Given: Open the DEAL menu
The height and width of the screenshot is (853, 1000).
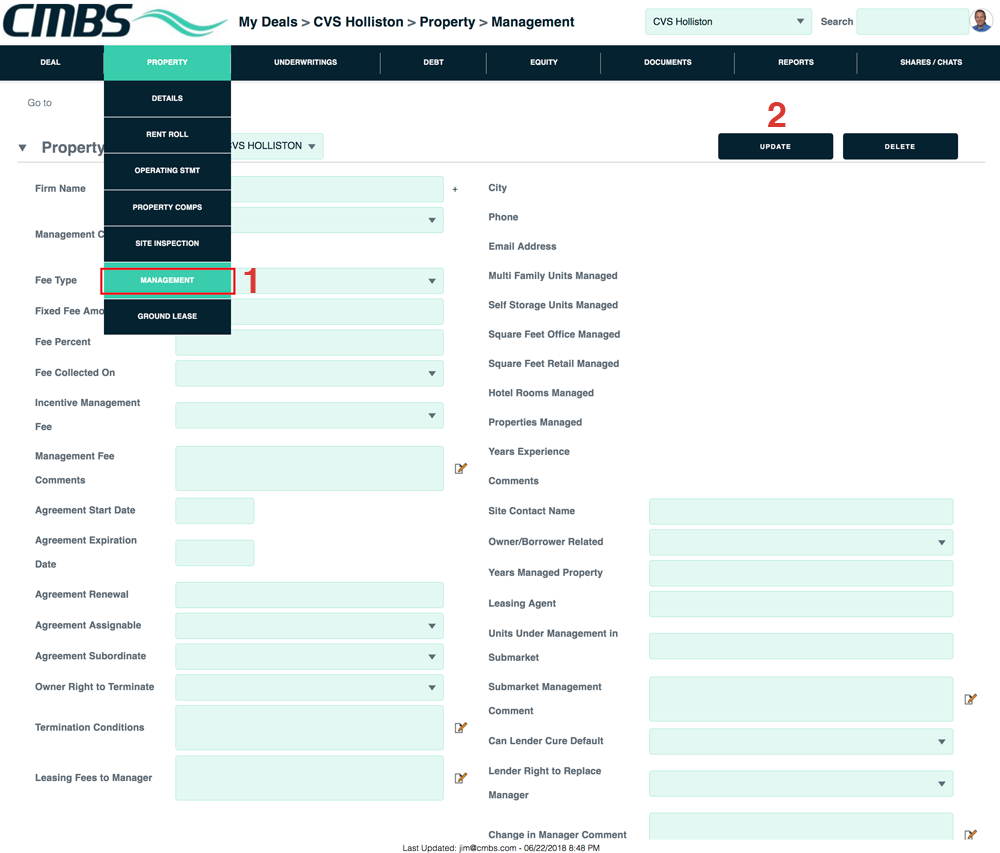Looking at the screenshot, I should point(50,62).
